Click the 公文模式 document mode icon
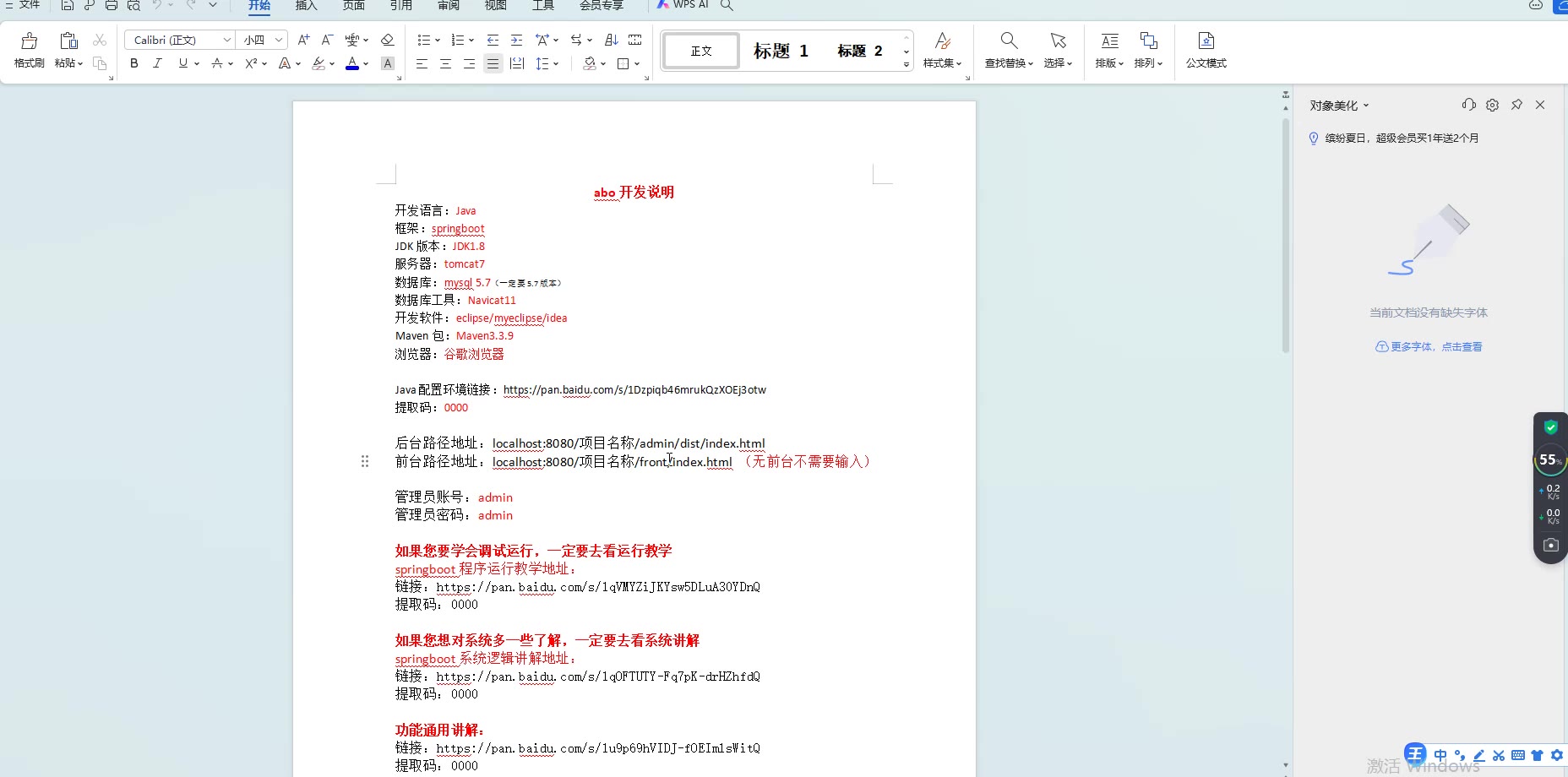 coord(1206,50)
